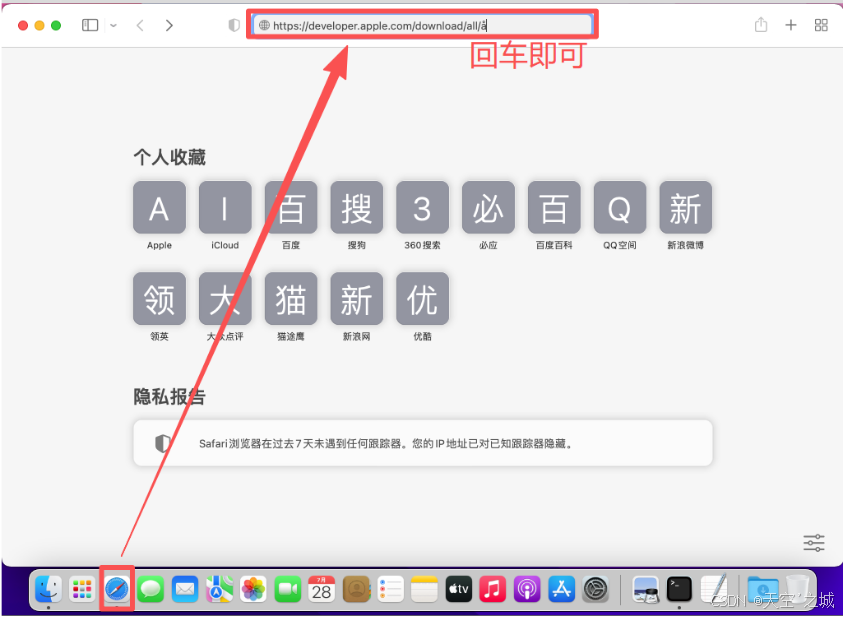
Task: Open the Apple favorite tile
Action: tap(159, 207)
